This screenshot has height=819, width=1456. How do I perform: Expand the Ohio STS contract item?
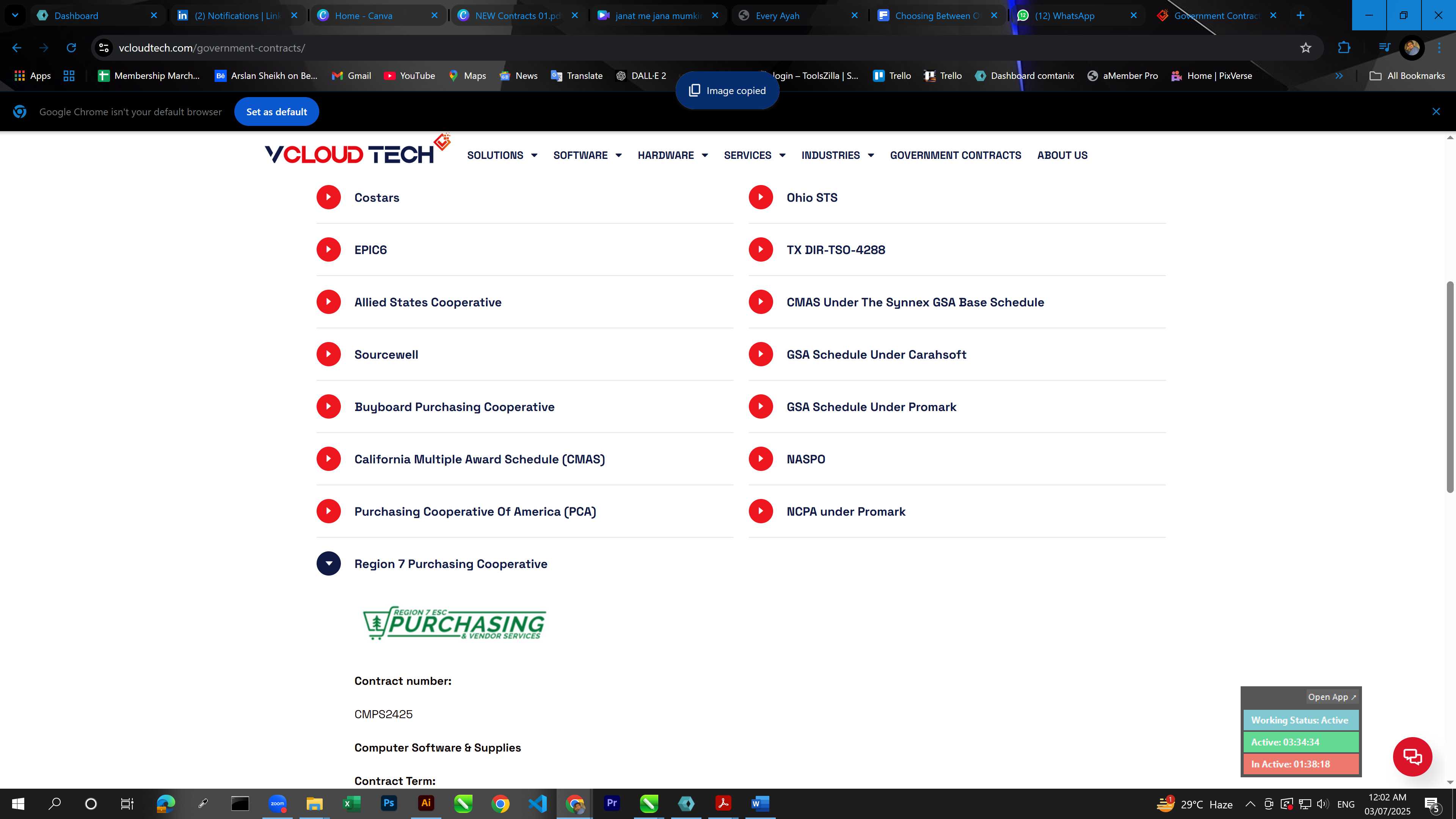coord(761,197)
